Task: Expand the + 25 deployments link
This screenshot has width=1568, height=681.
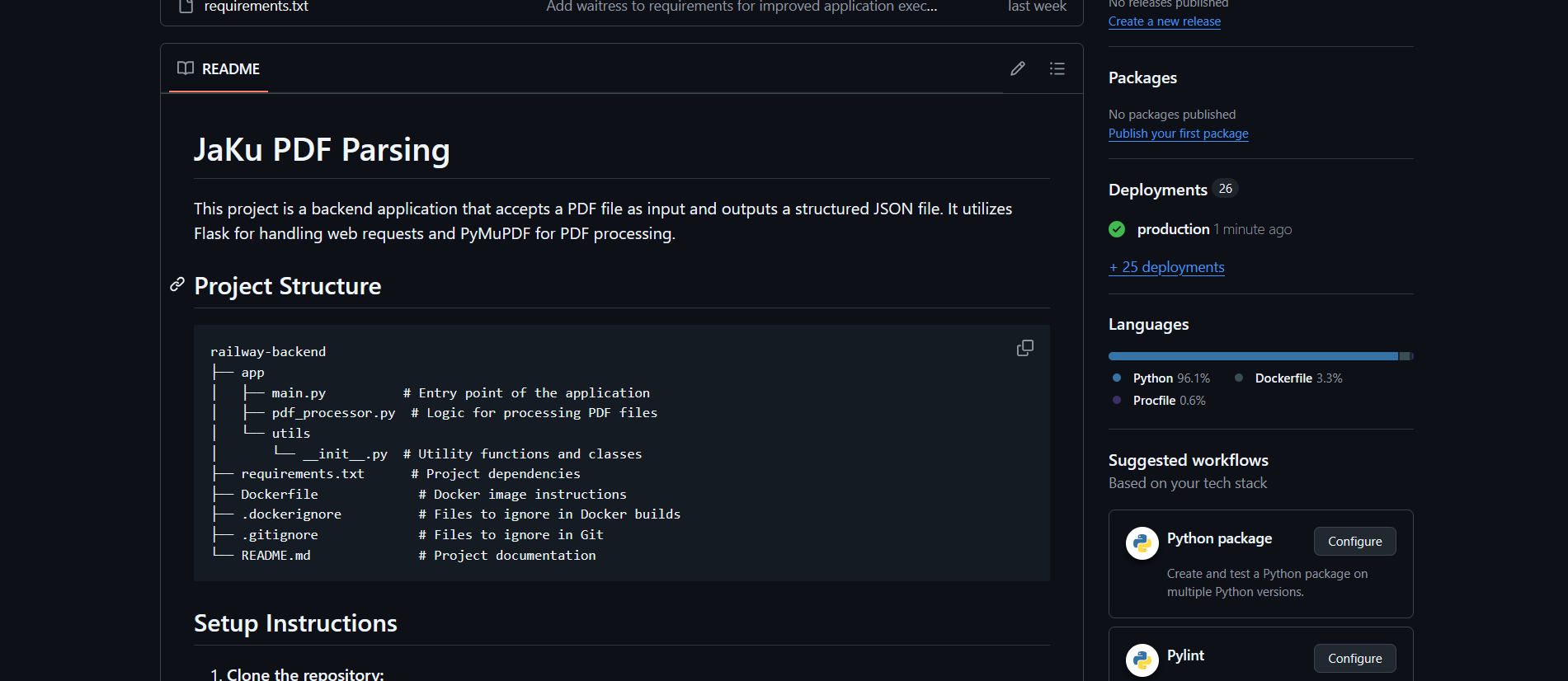Action: [x=1166, y=267]
